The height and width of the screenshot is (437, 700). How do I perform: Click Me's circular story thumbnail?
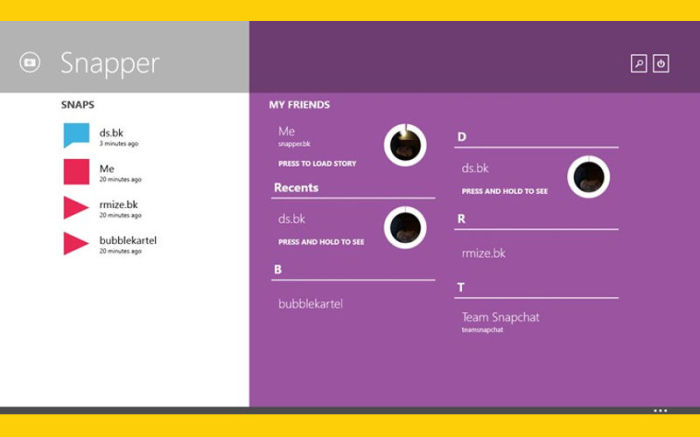click(x=405, y=145)
